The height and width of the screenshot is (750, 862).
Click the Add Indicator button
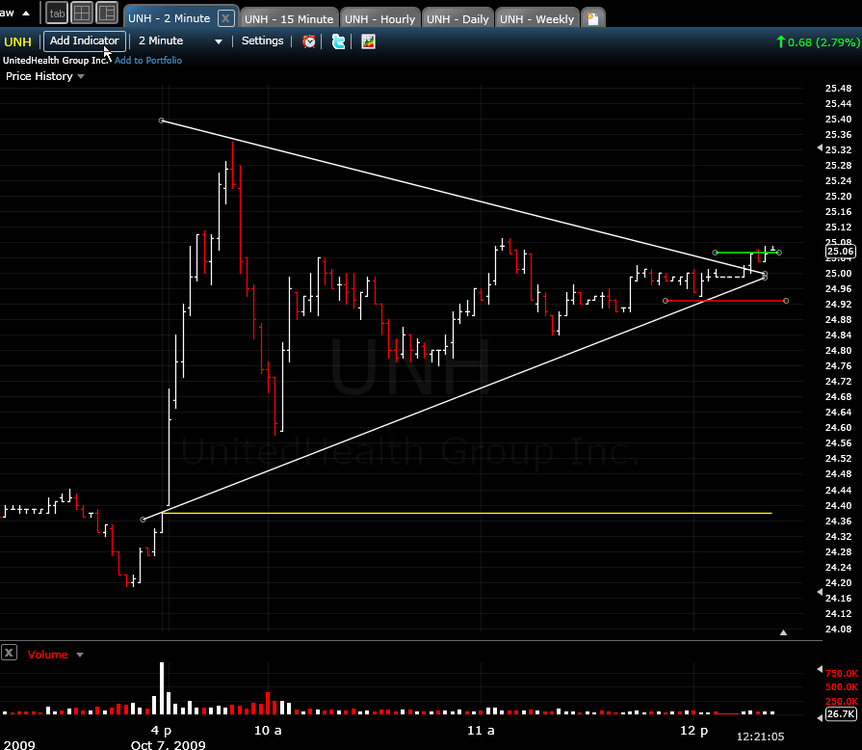pyautogui.click(x=84, y=41)
